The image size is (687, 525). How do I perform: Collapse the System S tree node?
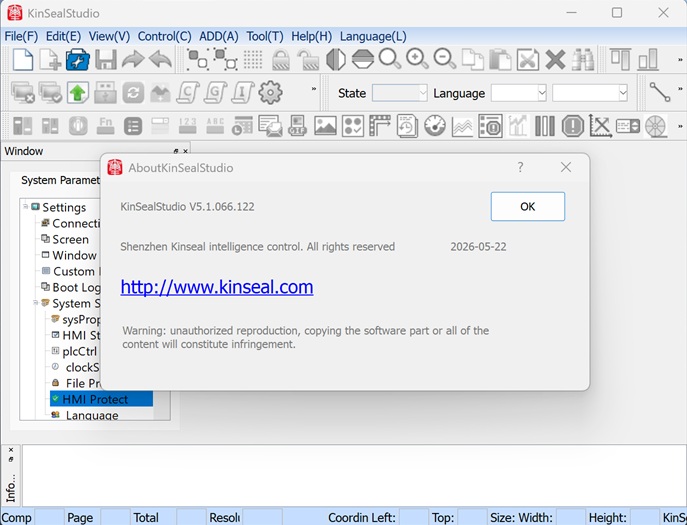(x=36, y=302)
